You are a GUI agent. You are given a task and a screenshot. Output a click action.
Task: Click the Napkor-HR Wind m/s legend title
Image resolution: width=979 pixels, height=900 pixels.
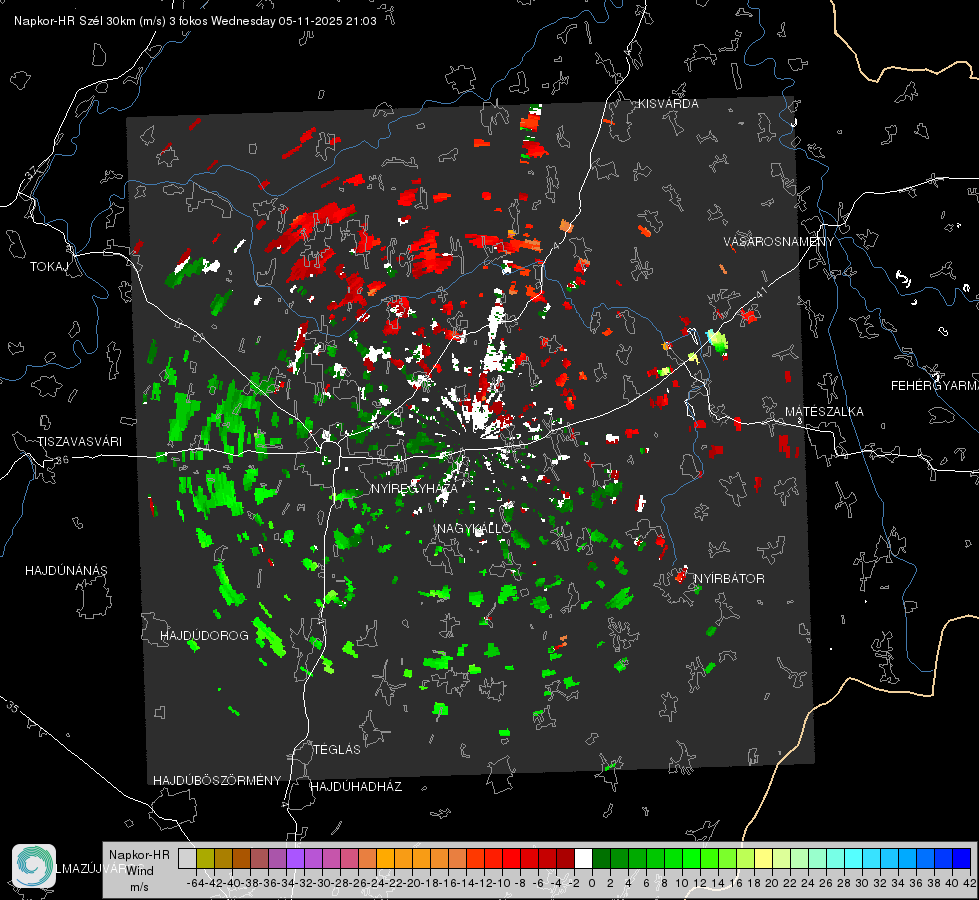(139, 871)
